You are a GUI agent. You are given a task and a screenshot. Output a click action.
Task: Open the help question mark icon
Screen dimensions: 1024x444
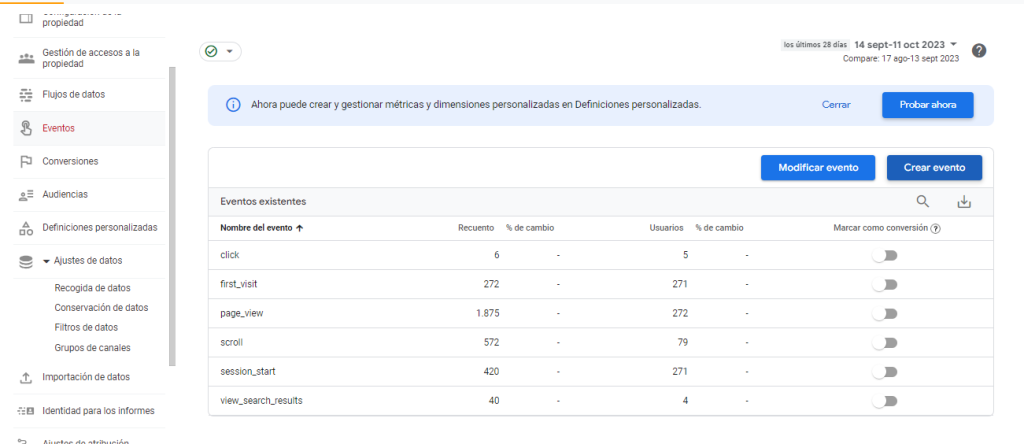pyautogui.click(x=979, y=51)
